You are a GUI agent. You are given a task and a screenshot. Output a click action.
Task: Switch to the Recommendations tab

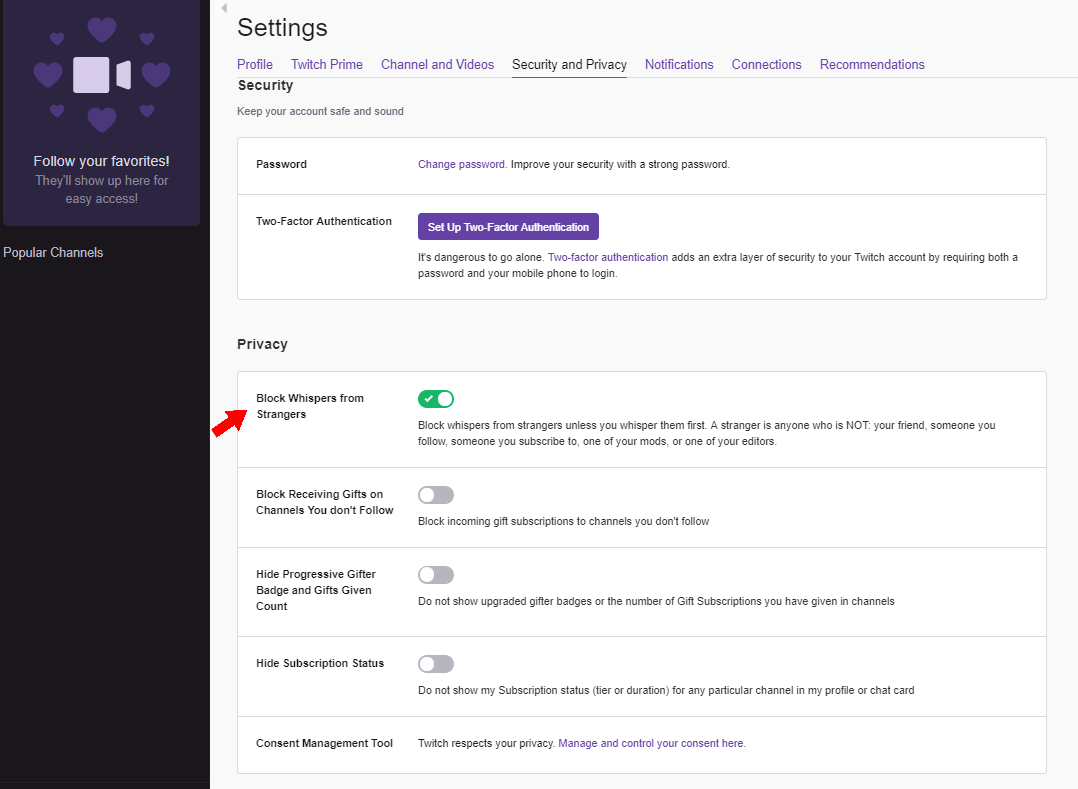point(872,65)
